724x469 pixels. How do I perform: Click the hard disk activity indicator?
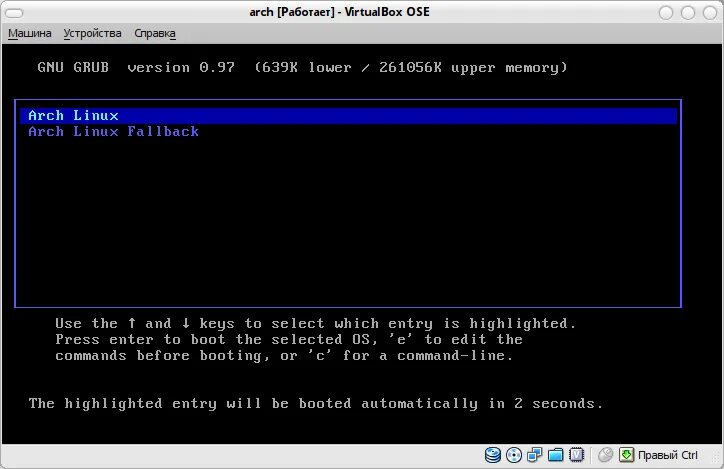coord(493,455)
